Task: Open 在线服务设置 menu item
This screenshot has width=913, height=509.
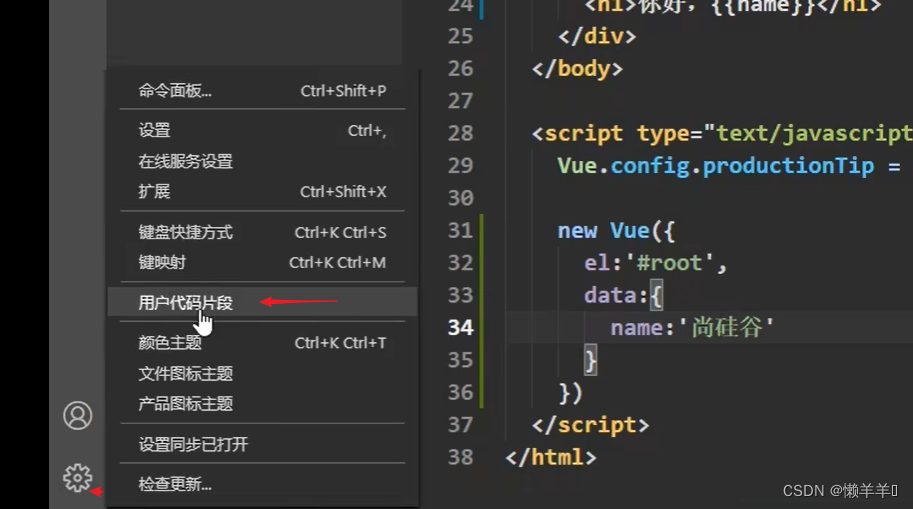Action: pos(262,161)
